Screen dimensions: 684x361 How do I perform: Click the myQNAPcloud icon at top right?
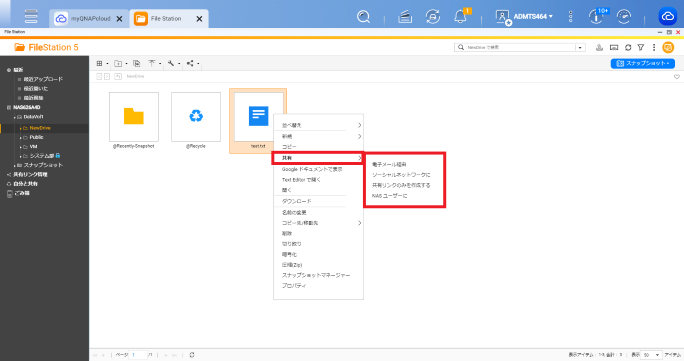[667, 17]
